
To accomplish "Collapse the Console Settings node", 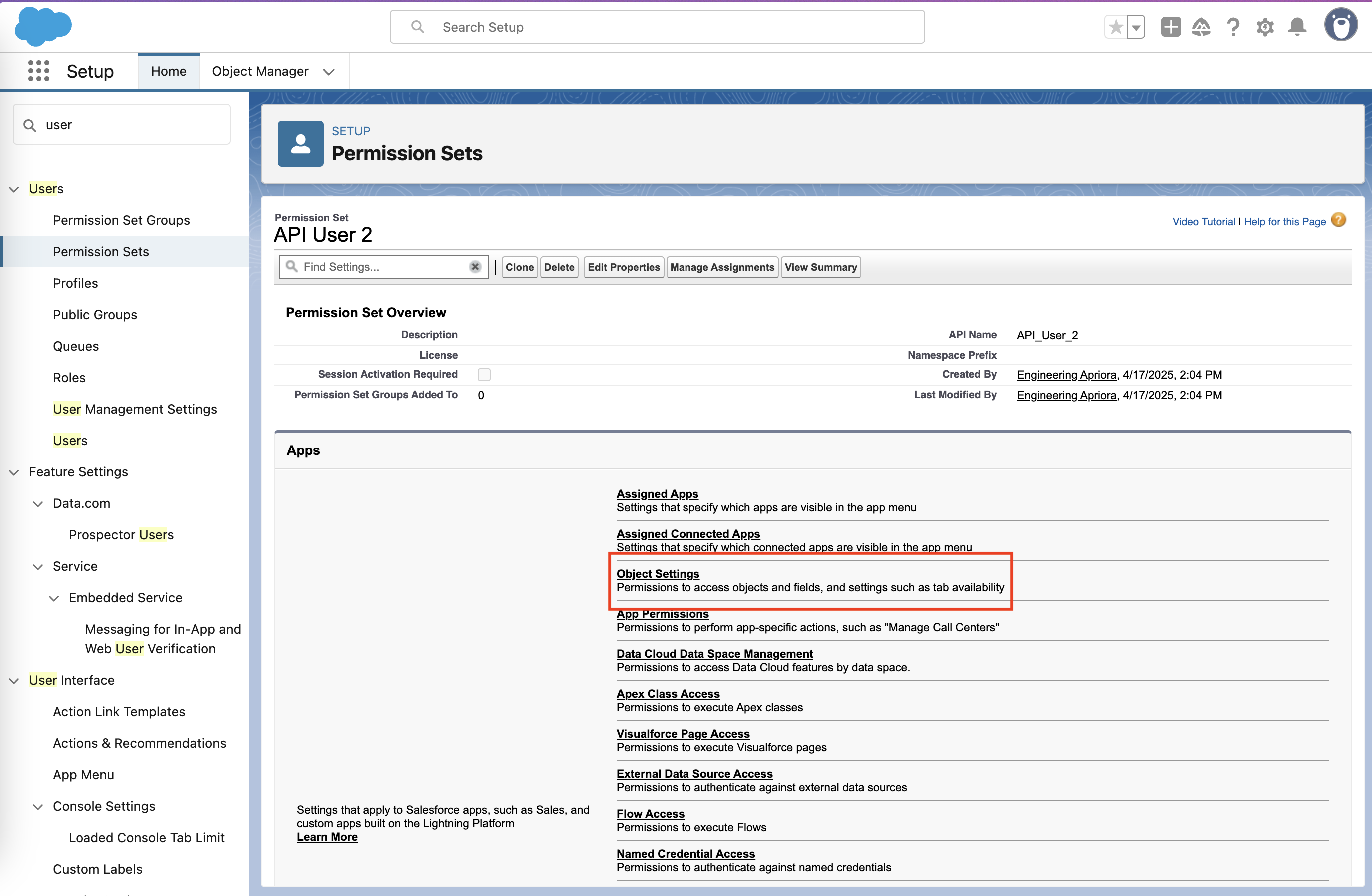I will pyautogui.click(x=38, y=807).
